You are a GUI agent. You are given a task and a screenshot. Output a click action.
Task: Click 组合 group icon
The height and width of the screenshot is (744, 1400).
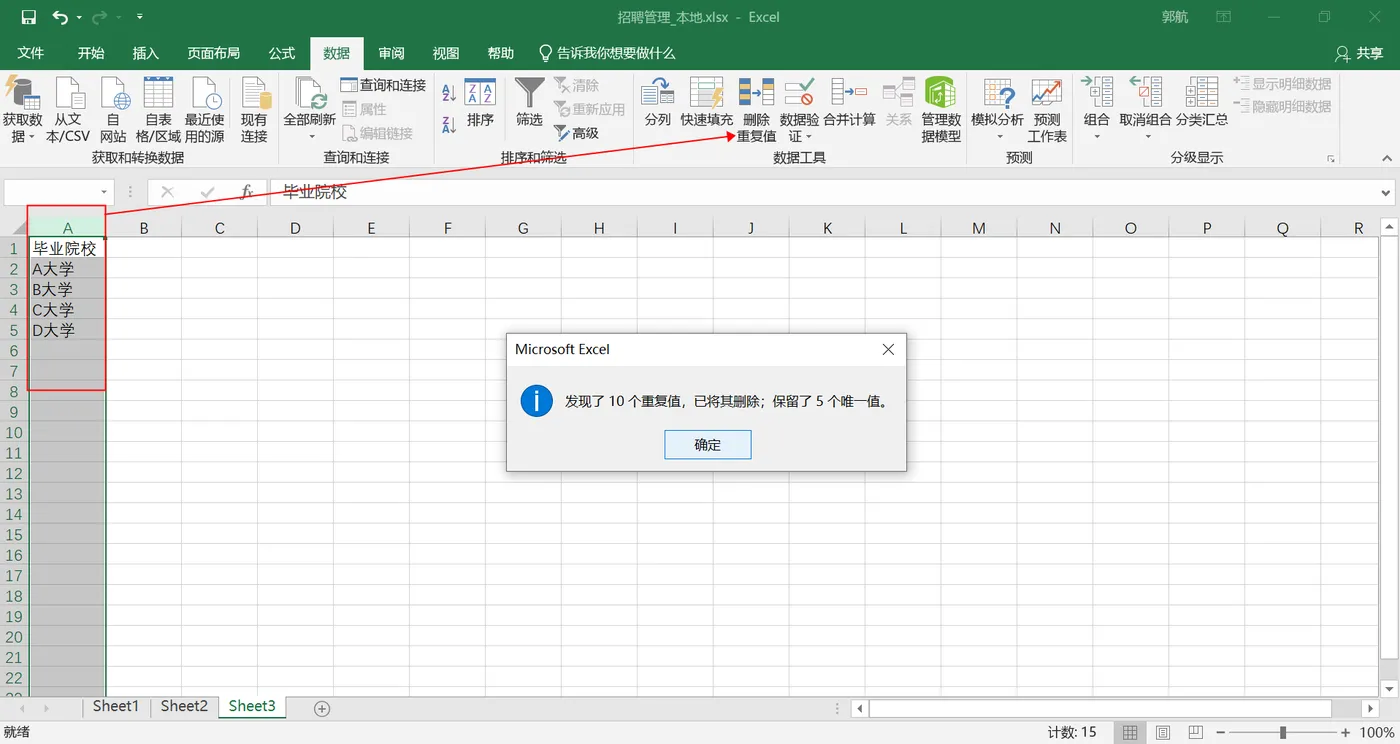pyautogui.click(x=1097, y=94)
